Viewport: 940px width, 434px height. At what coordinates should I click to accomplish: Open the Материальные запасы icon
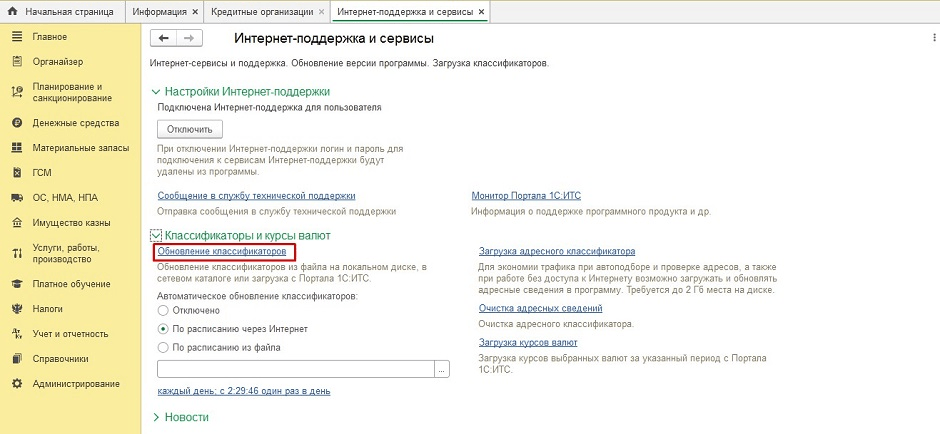pos(16,147)
